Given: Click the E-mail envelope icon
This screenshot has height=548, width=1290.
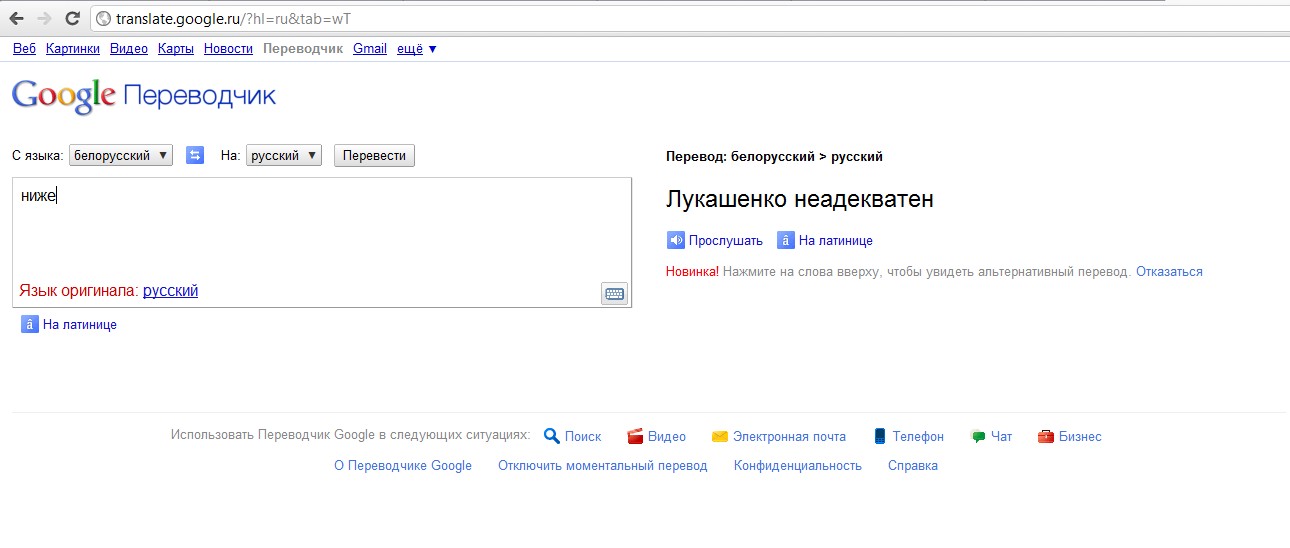Looking at the screenshot, I should [x=719, y=436].
